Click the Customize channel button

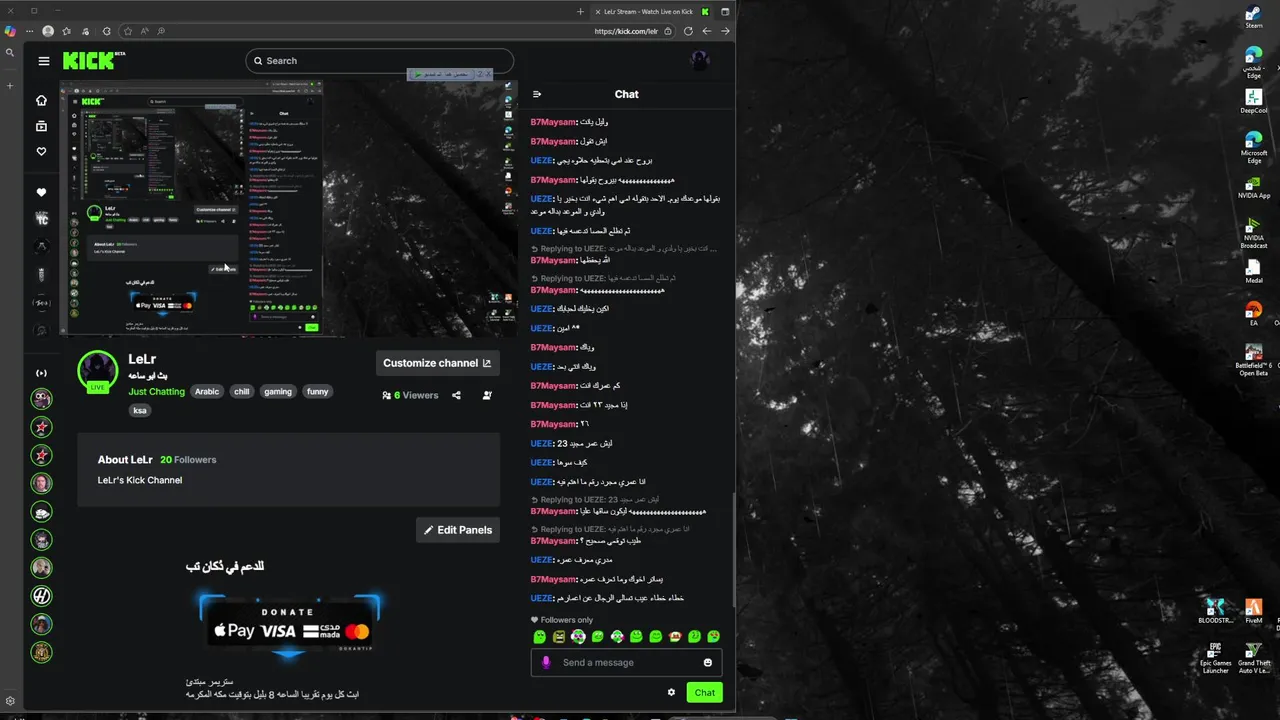(x=438, y=363)
